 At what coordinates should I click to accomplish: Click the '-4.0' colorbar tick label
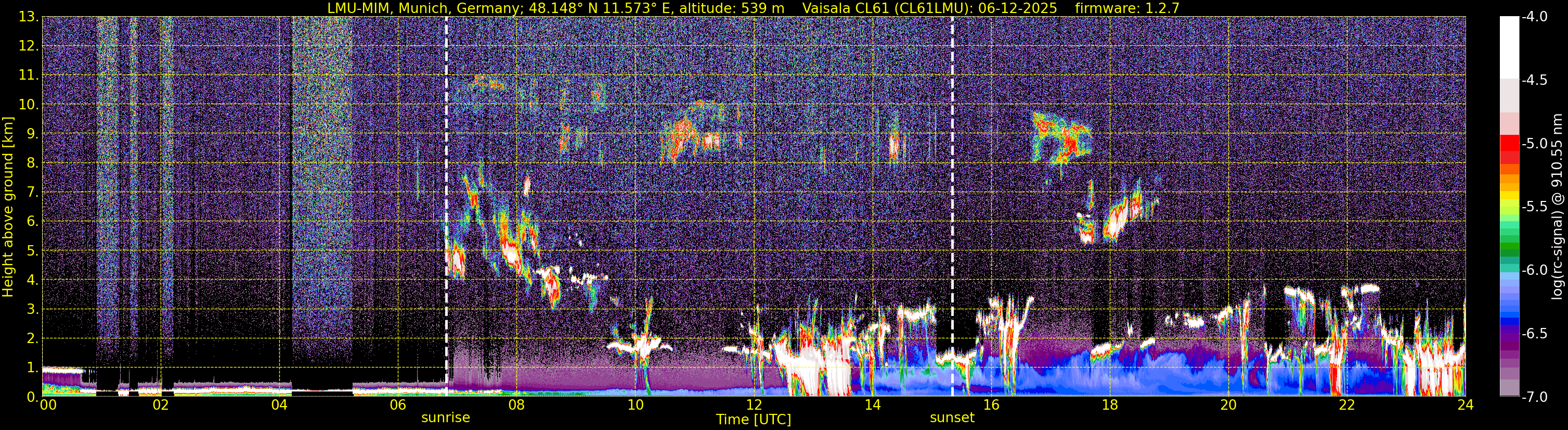tap(1534, 17)
